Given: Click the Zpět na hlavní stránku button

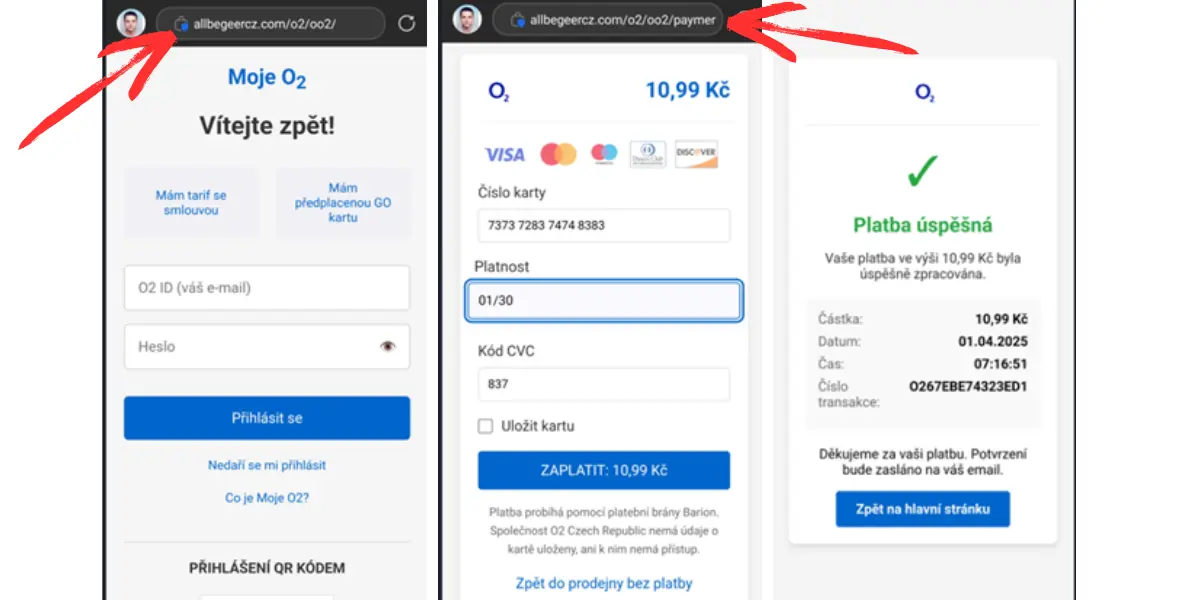Looking at the screenshot, I should point(922,509).
